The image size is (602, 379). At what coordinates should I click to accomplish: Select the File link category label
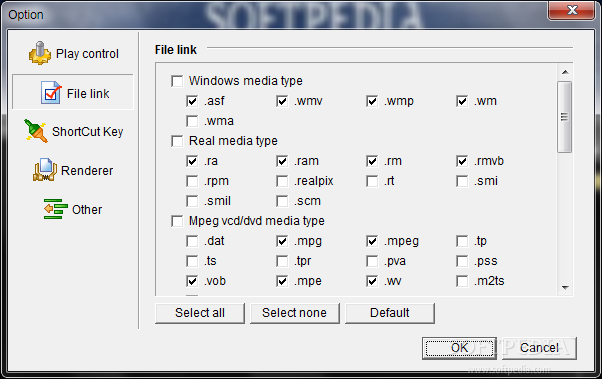pyautogui.click(x=88, y=93)
